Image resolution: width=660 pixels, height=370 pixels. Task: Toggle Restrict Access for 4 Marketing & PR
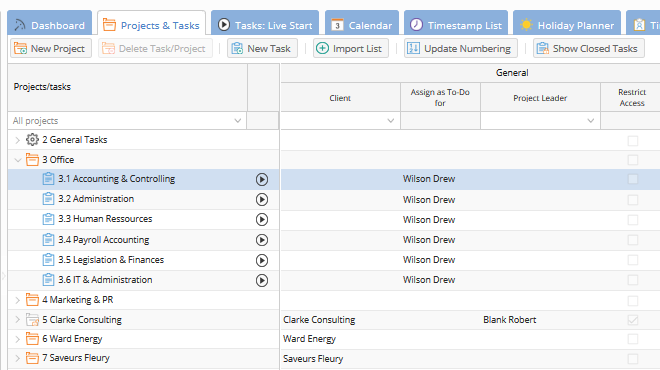(633, 301)
